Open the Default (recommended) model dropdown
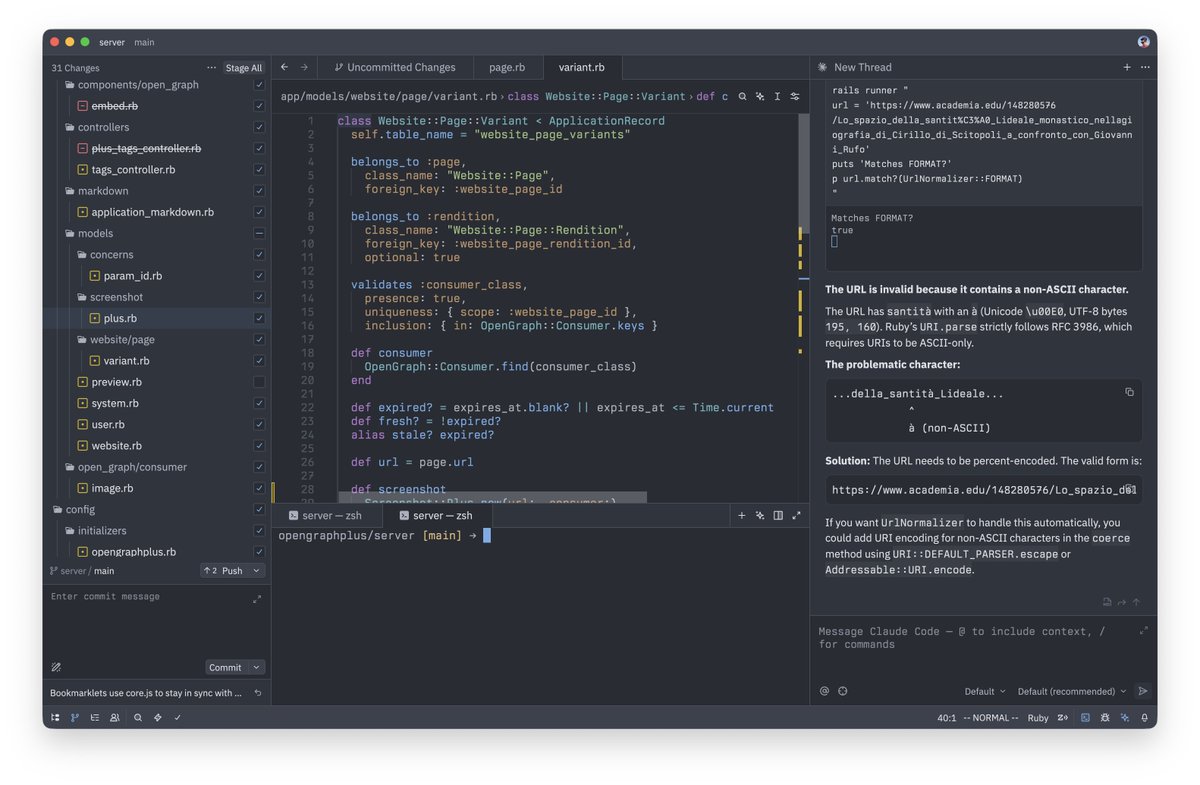1200x785 pixels. tap(1071, 691)
